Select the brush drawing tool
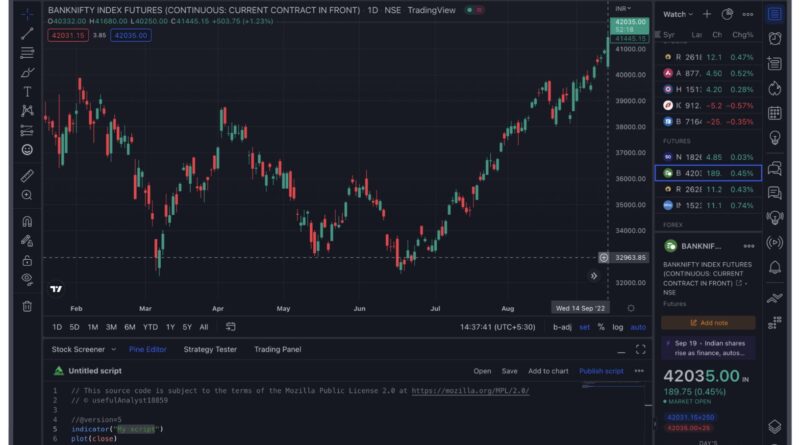The width and height of the screenshot is (800, 445). coord(27,72)
